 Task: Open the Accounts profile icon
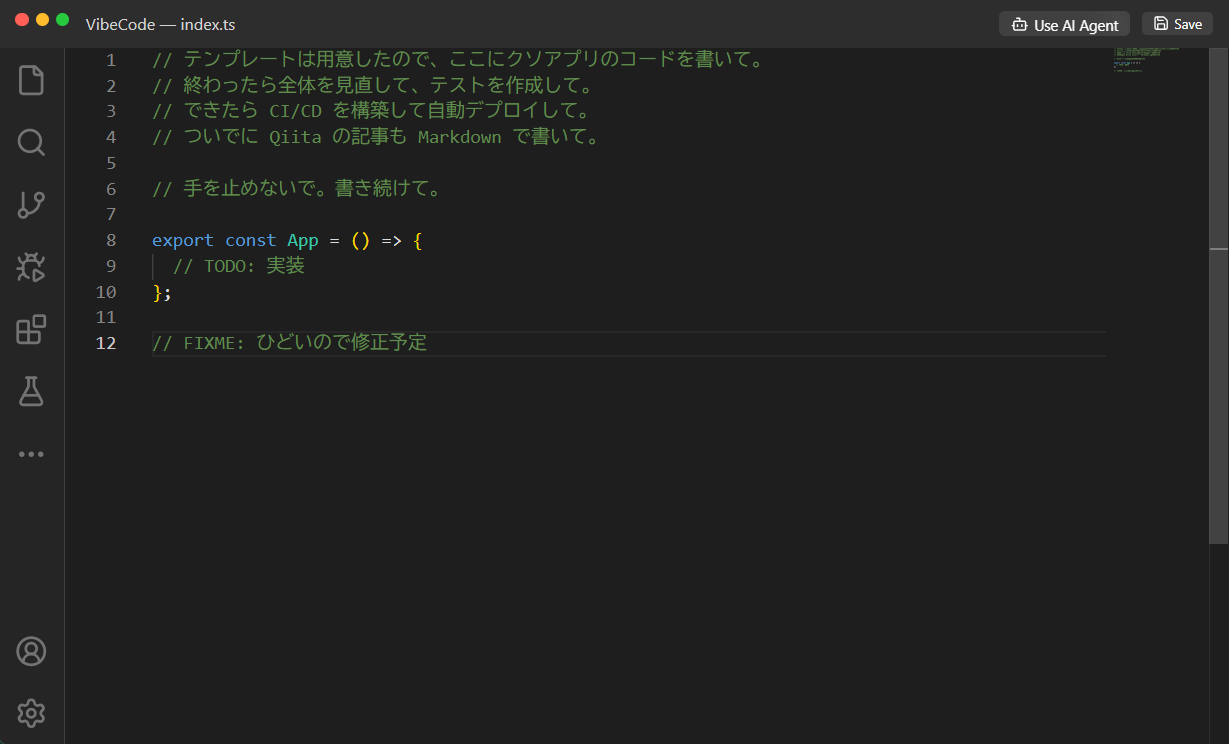point(32,651)
